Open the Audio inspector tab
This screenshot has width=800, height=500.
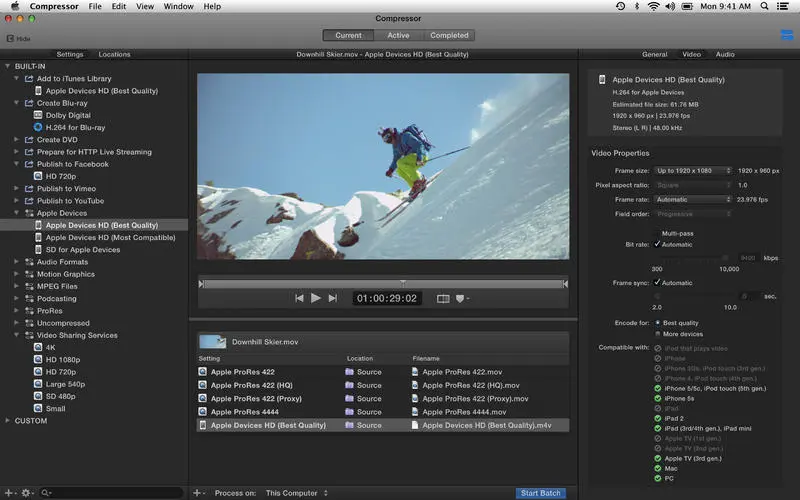pos(724,54)
